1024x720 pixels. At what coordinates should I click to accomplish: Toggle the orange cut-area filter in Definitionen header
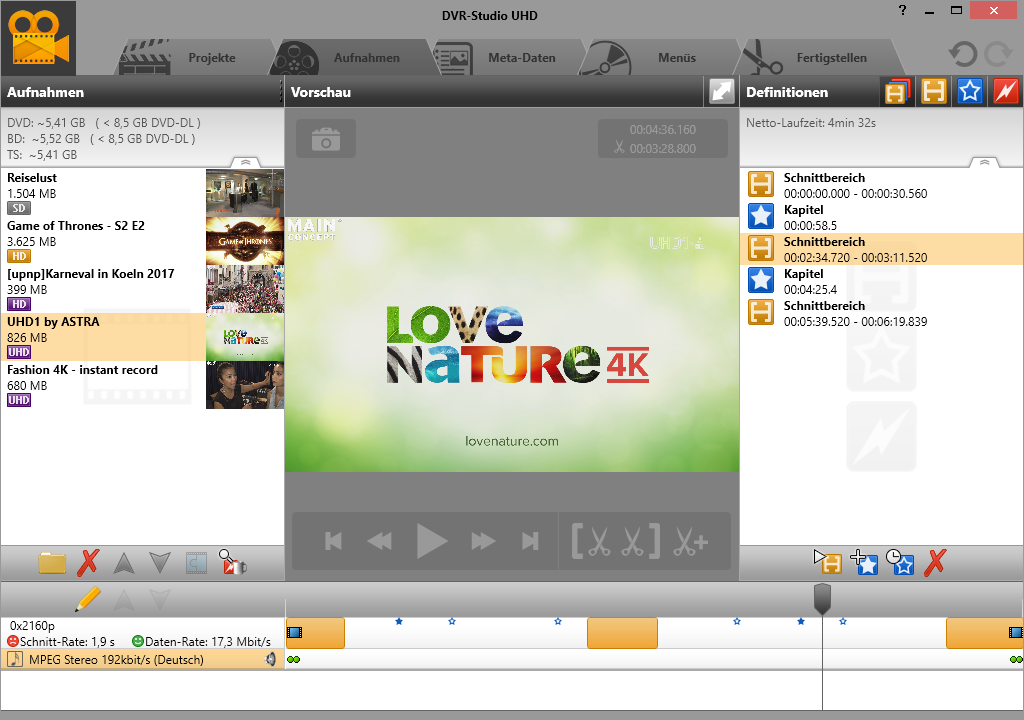[934, 92]
